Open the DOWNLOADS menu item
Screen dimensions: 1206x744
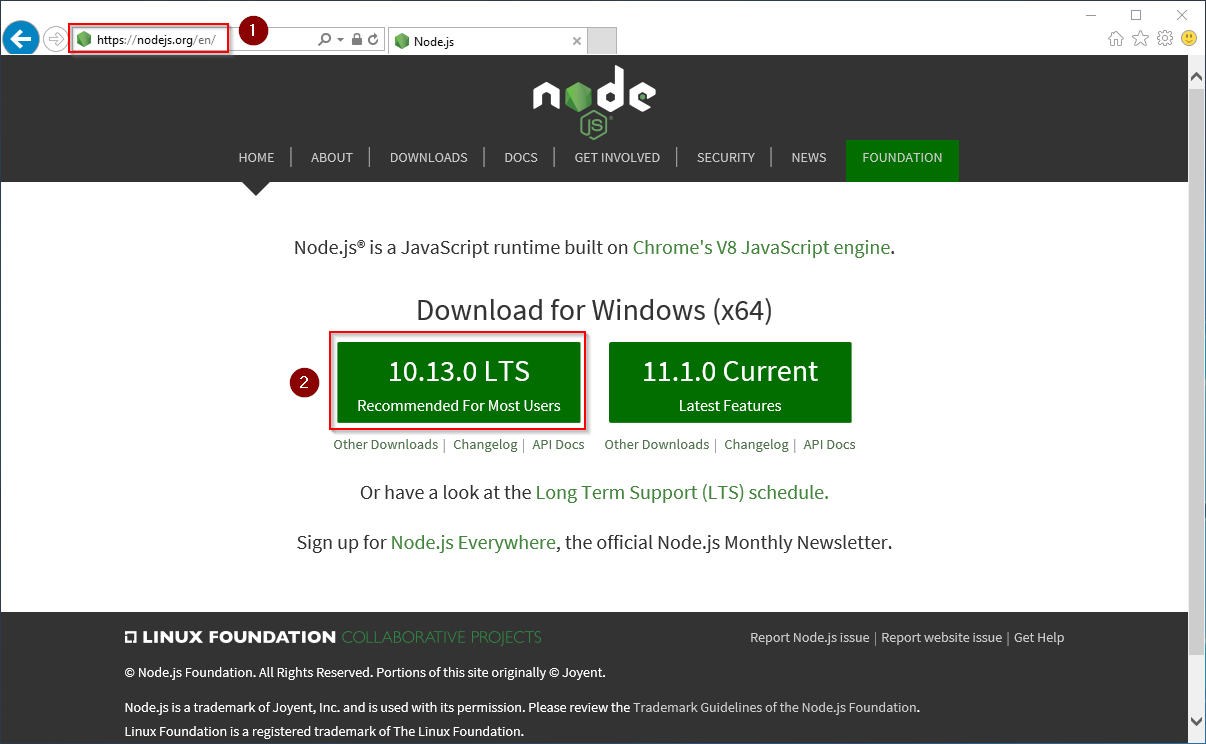pos(428,158)
